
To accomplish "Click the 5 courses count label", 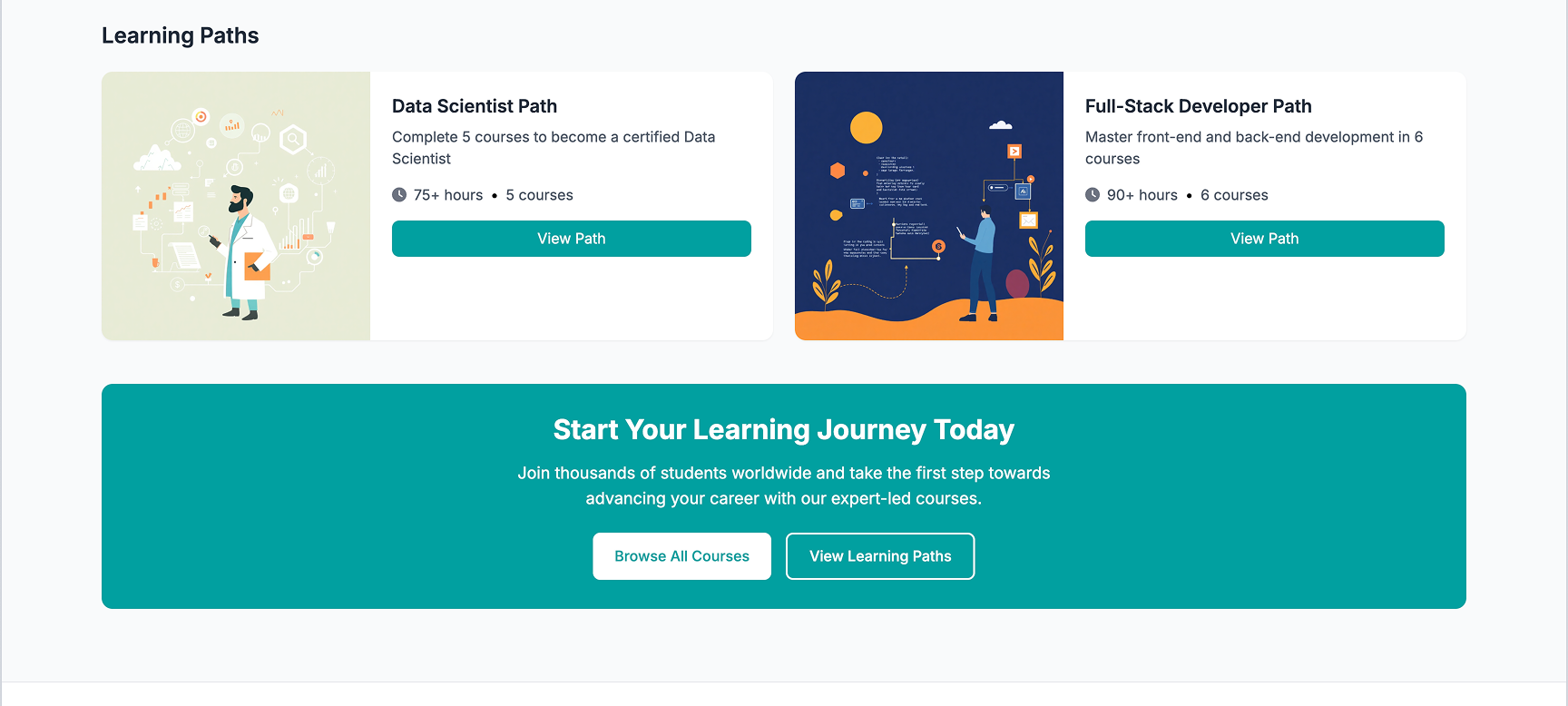I will [539, 195].
